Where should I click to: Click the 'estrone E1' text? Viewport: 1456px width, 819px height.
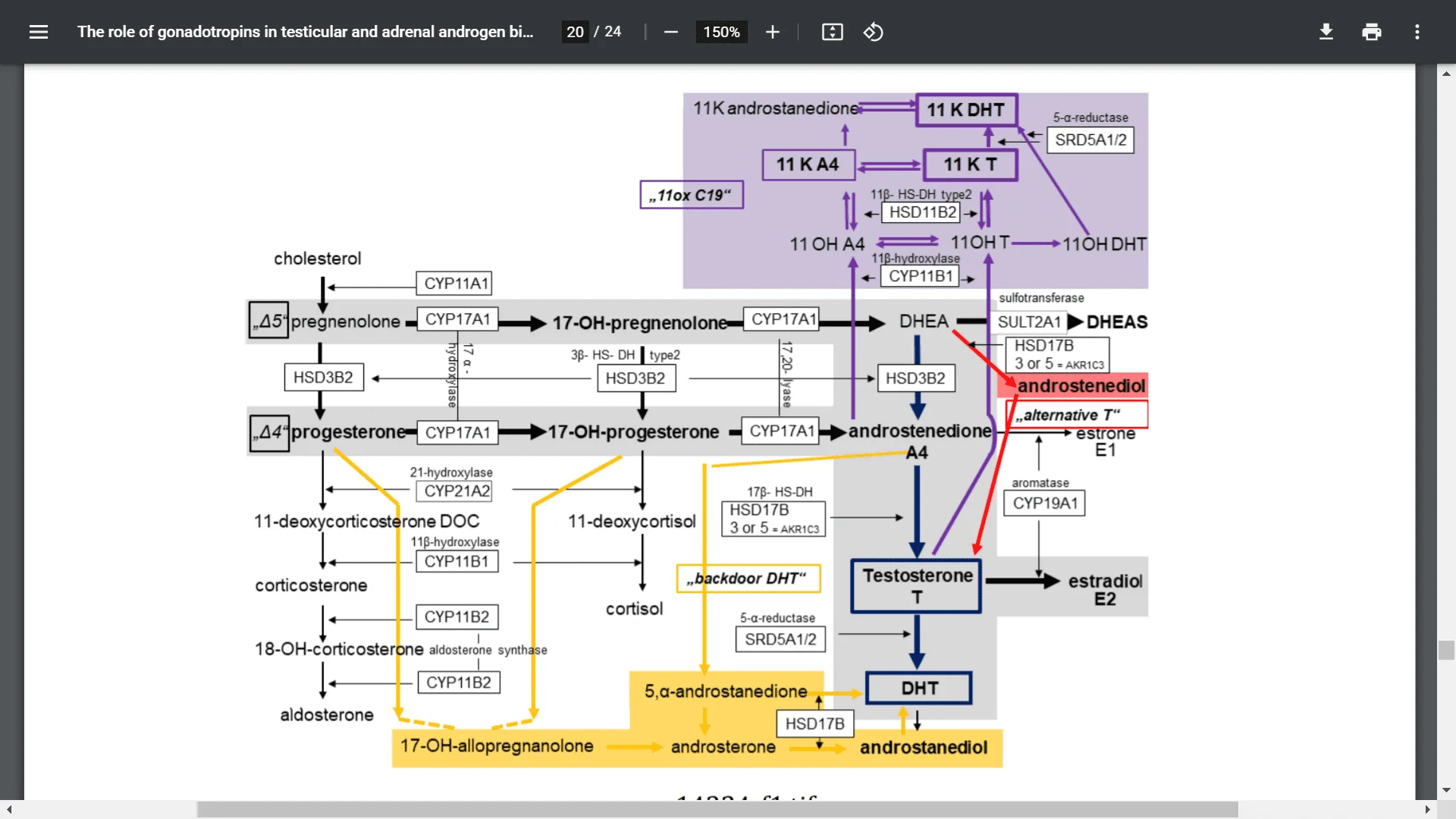[x=1105, y=441]
